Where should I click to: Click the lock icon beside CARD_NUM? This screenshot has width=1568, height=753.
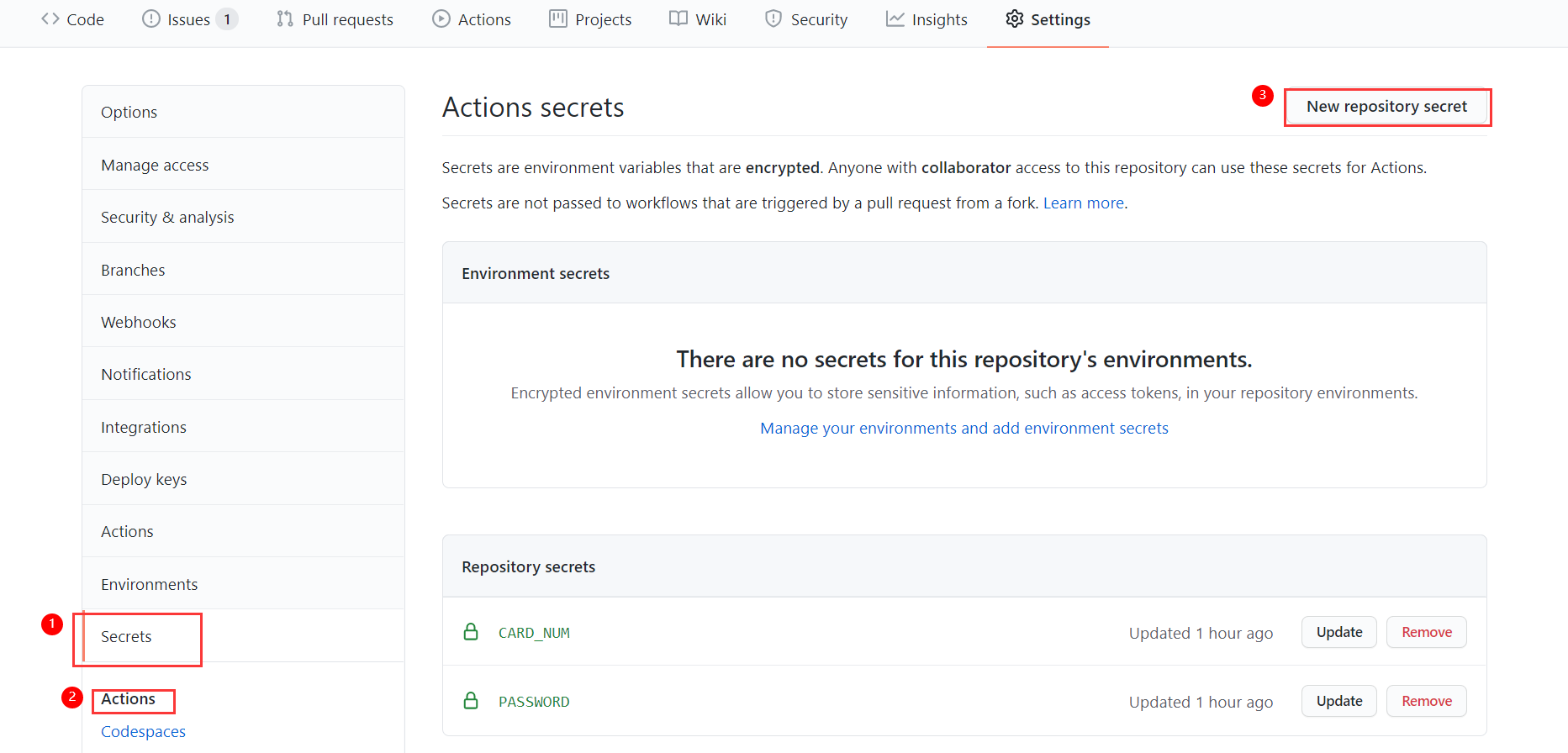(471, 632)
